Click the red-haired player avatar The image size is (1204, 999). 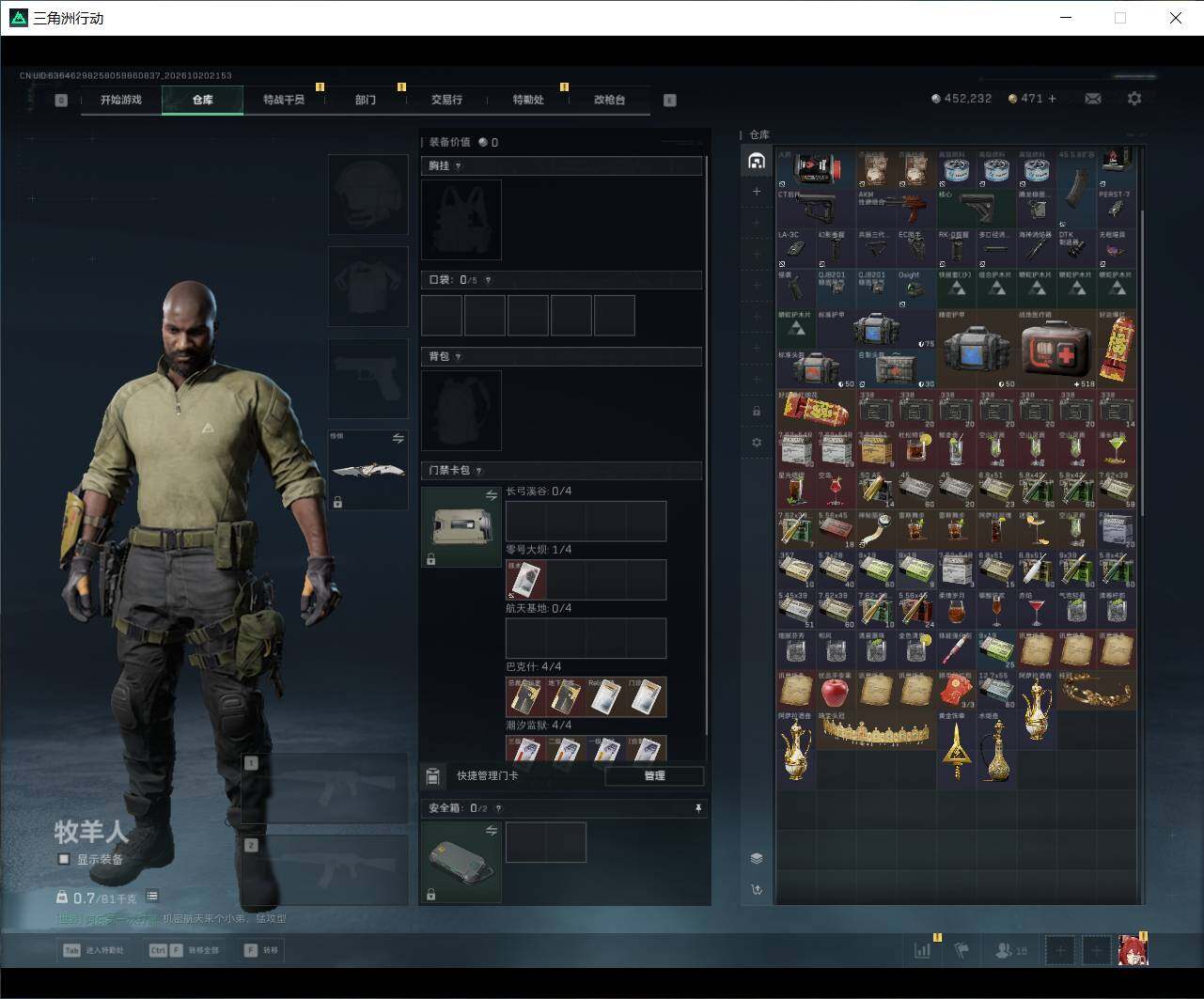[x=1133, y=950]
